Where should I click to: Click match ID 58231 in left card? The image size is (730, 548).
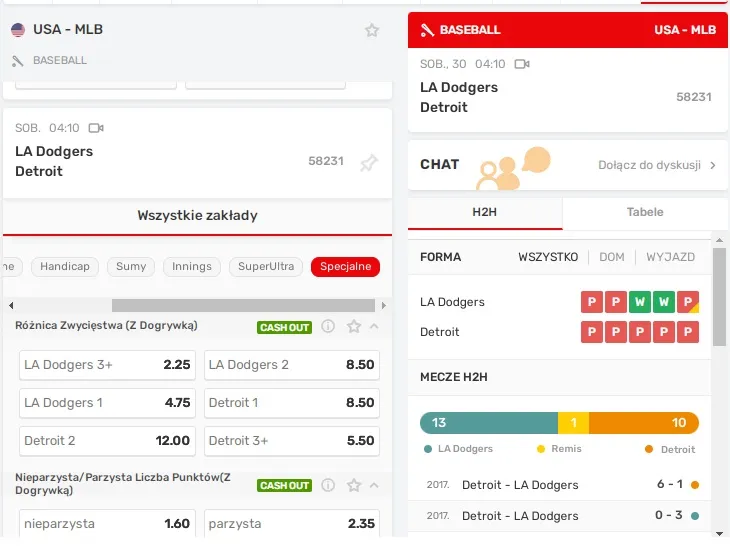326,161
